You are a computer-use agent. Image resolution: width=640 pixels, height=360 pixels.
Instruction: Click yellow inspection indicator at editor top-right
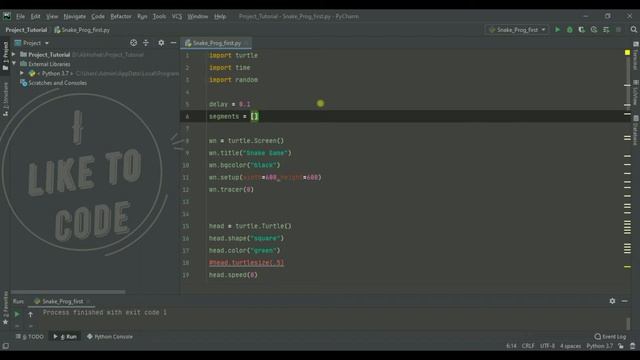point(627,53)
